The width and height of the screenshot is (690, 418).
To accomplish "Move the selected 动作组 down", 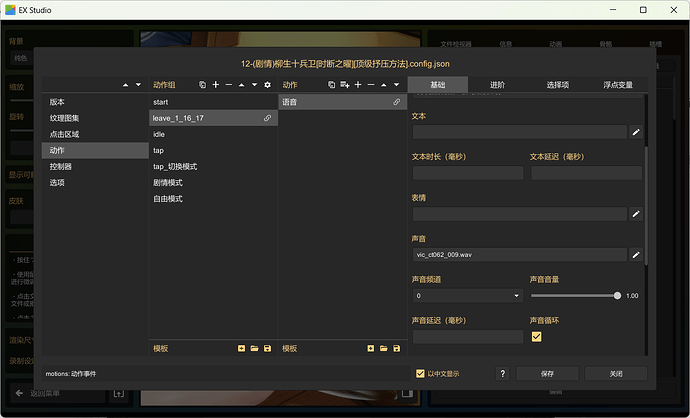I will 254,84.
